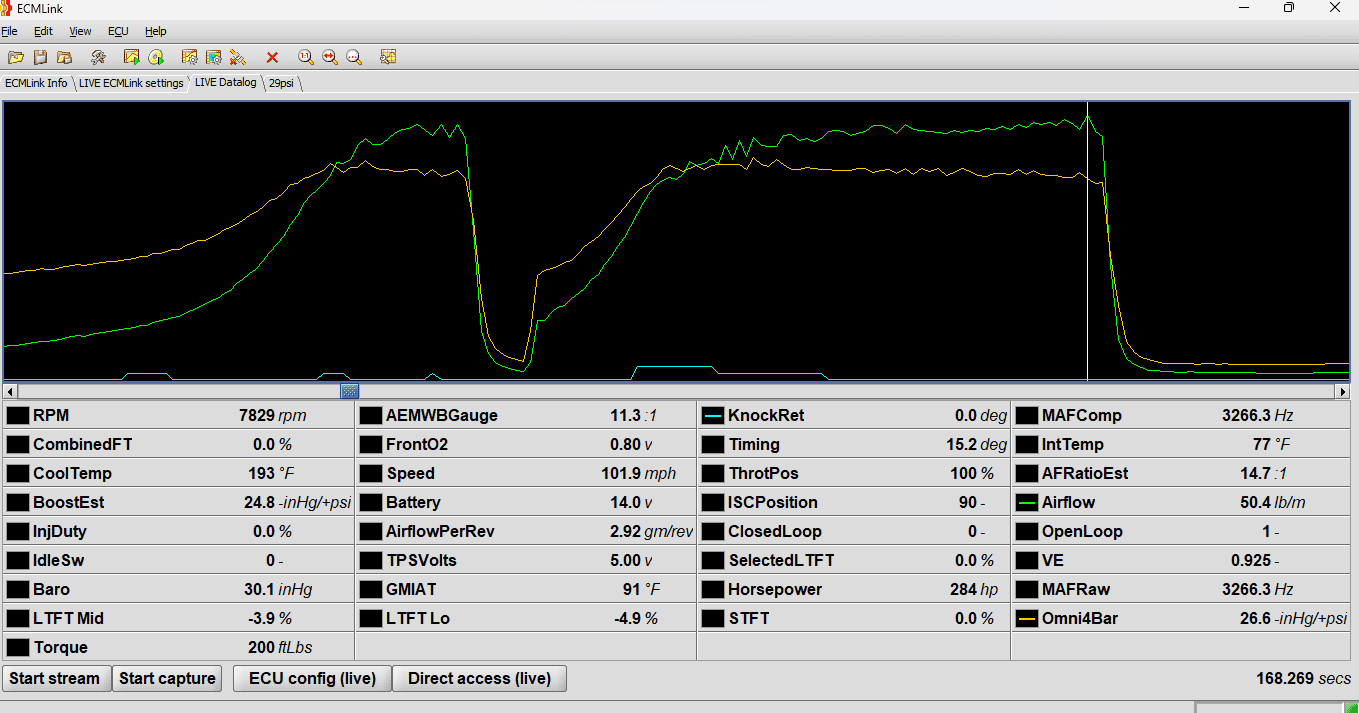Toggle the Airflow green trace box
The image size is (1359, 713).
click(1026, 502)
